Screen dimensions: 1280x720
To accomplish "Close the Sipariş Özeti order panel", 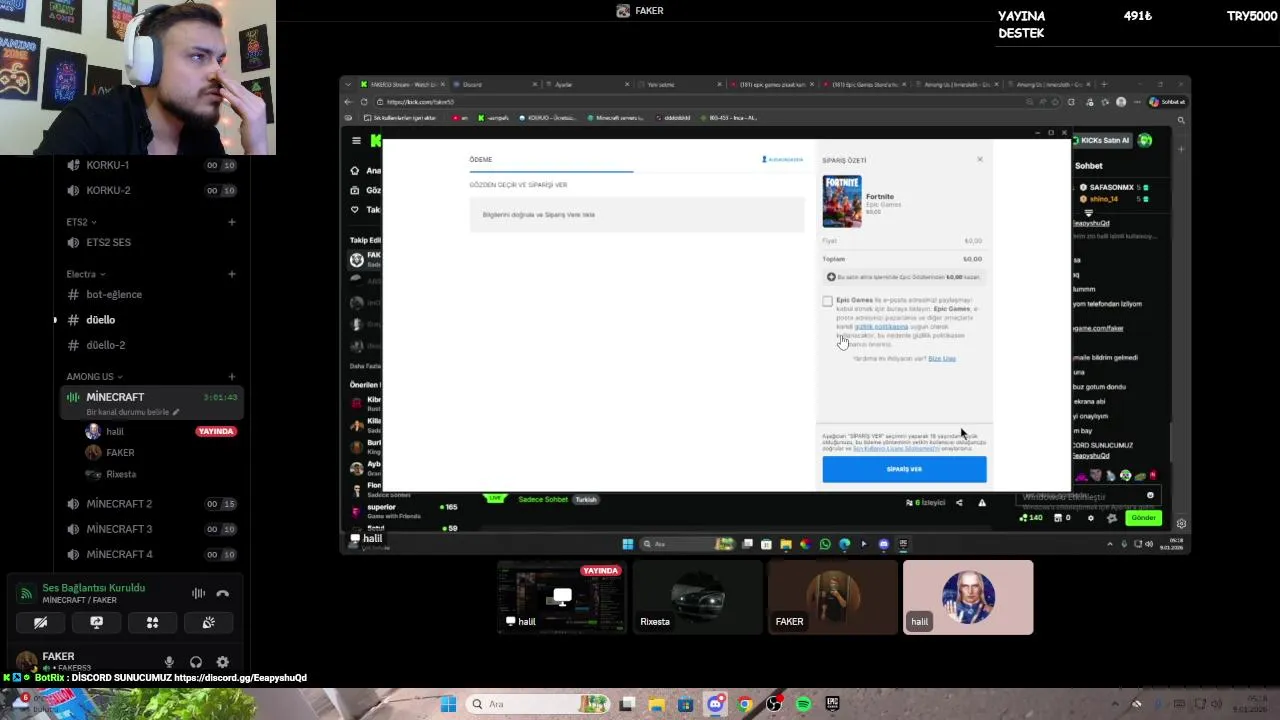I will pyautogui.click(x=980, y=159).
